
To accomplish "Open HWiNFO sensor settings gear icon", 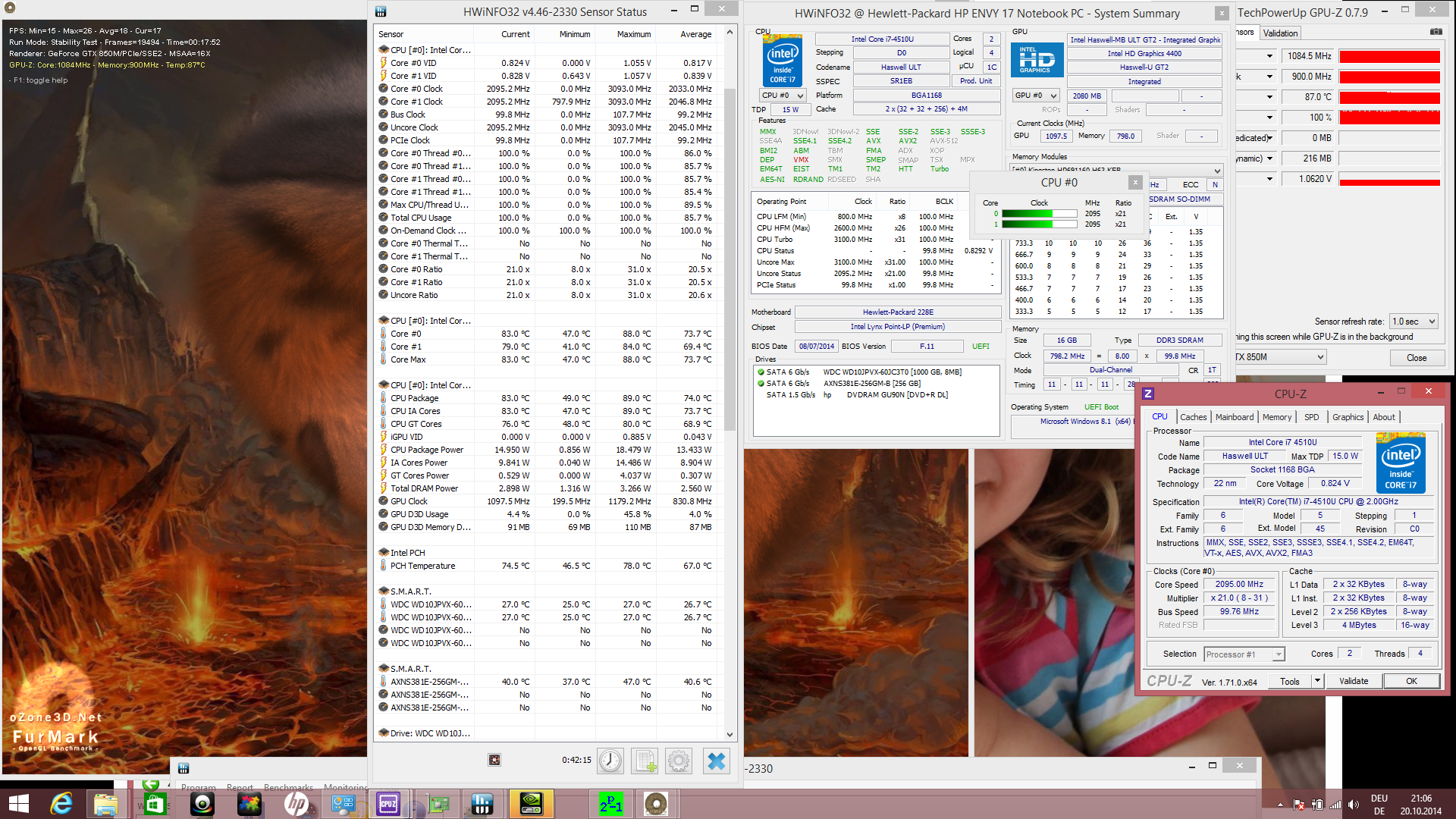I will [679, 761].
